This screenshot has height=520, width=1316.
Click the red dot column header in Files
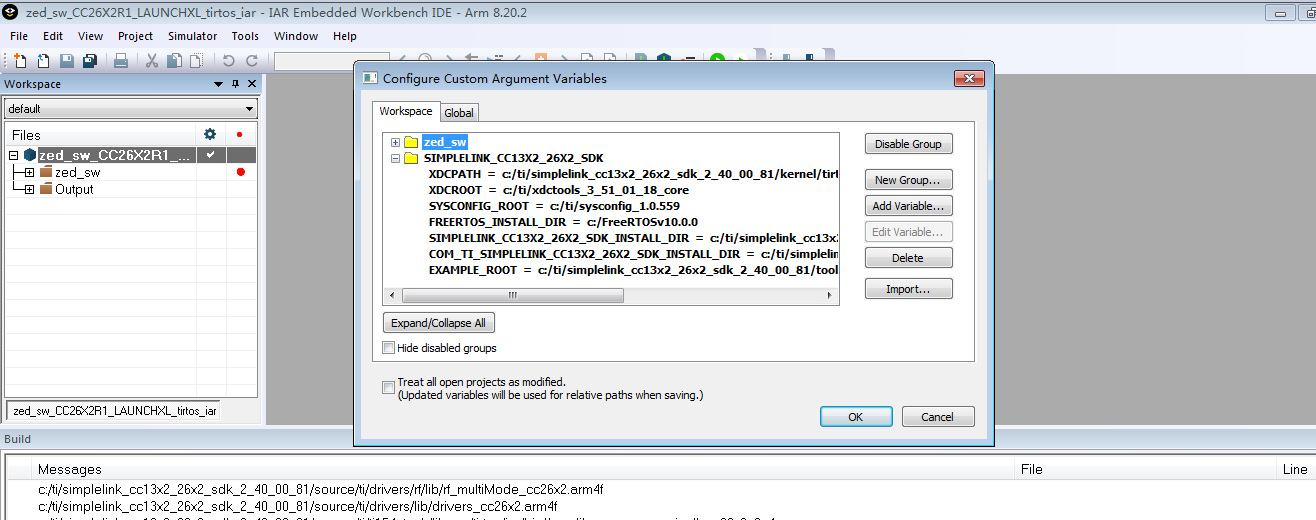[x=240, y=134]
